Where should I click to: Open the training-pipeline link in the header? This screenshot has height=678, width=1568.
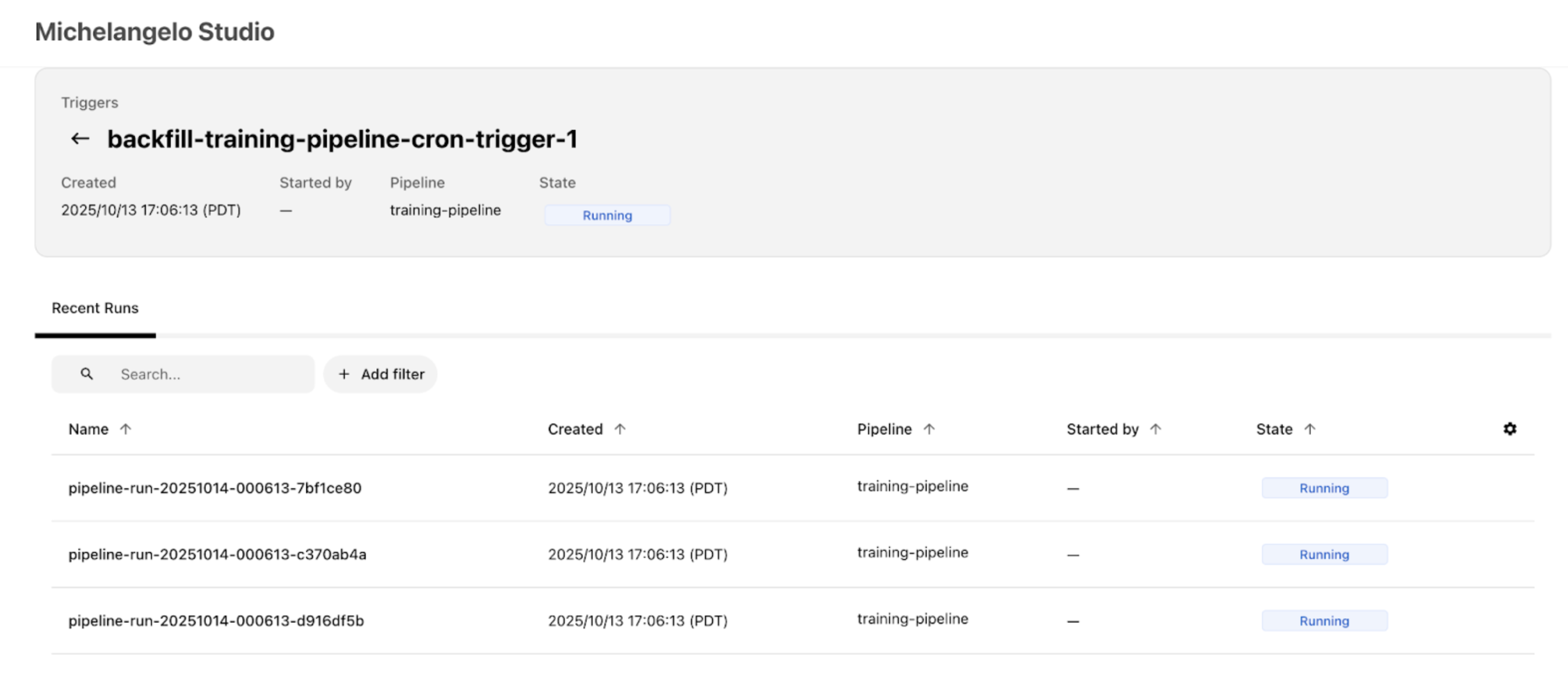pos(446,210)
